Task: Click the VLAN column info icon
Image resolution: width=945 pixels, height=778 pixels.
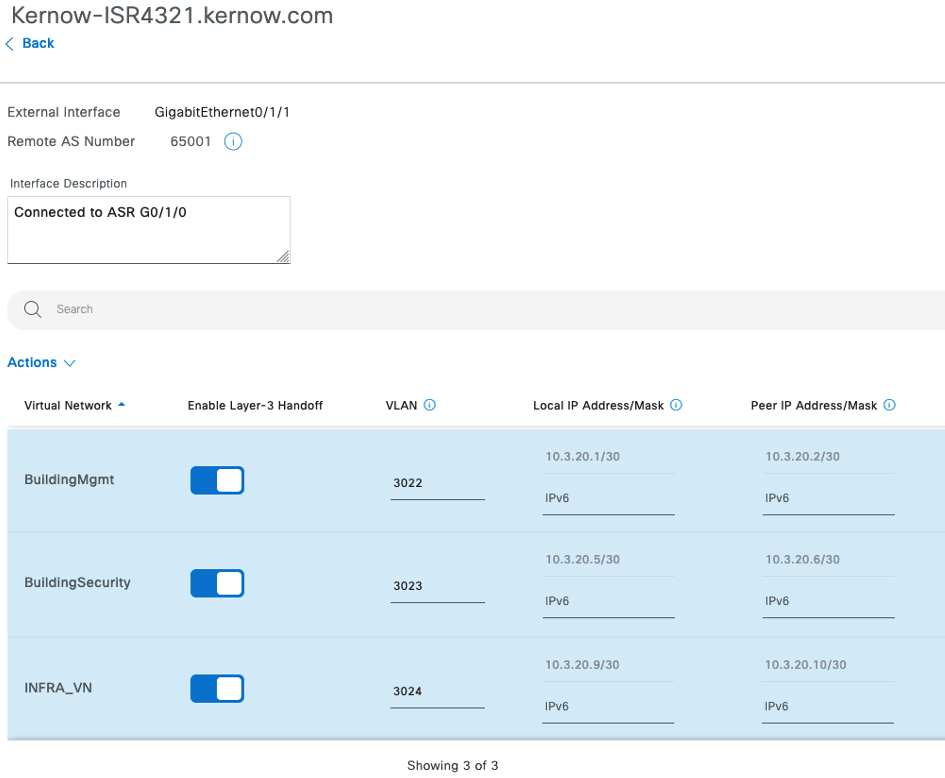Action: point(430,405)
